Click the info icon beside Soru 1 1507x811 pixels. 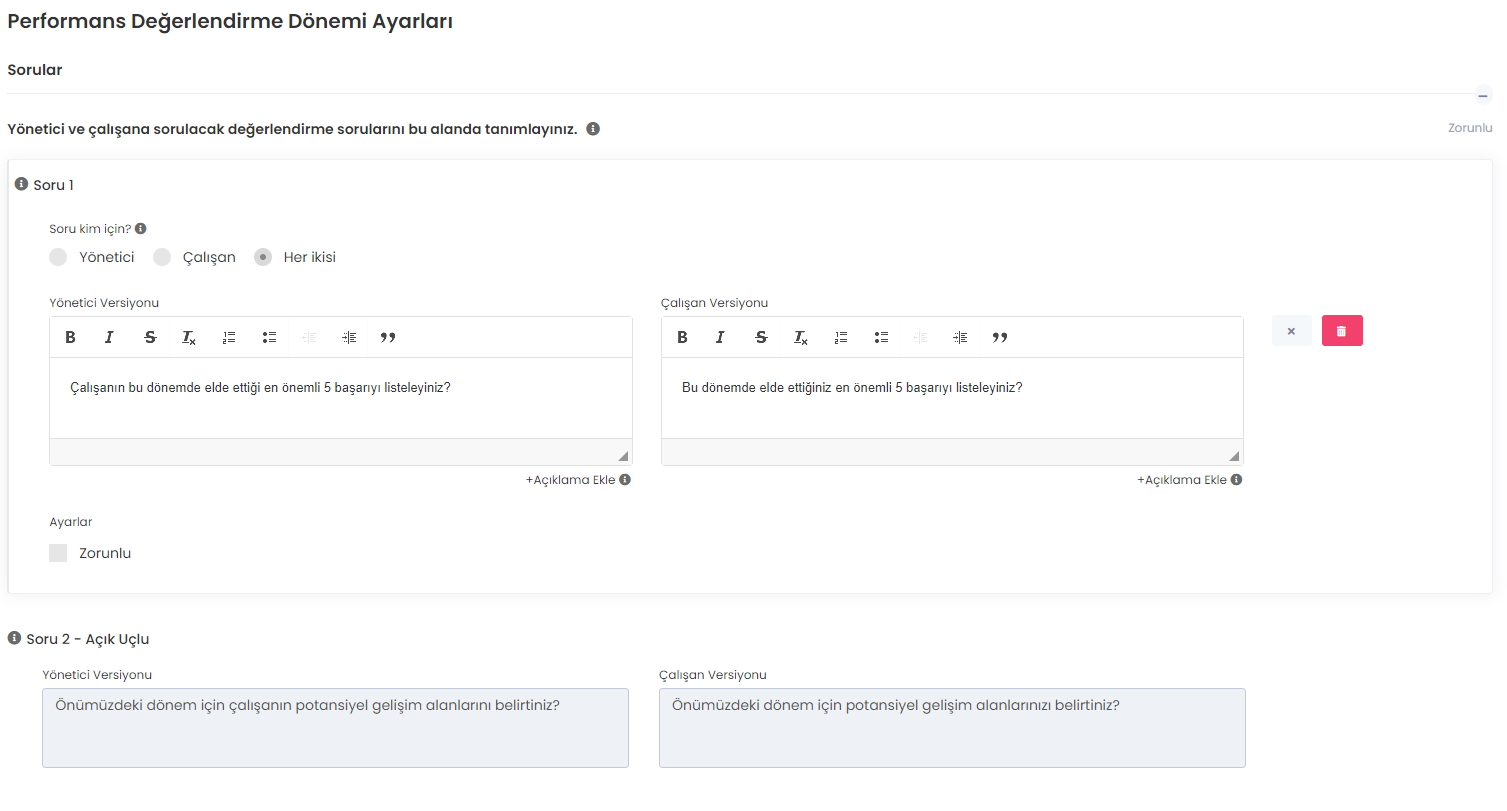pos(21,184)
